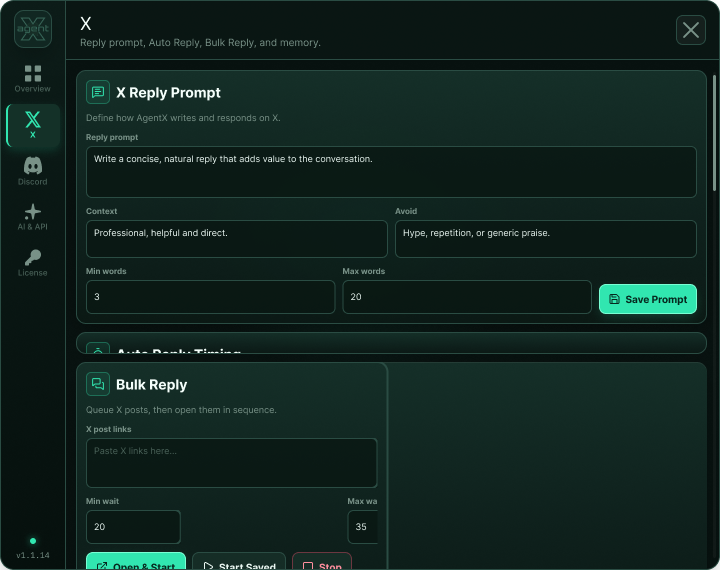The width and height of the screenshot is (720, 570).
Task: Click the AgentX logo icon
Action: 33,29
